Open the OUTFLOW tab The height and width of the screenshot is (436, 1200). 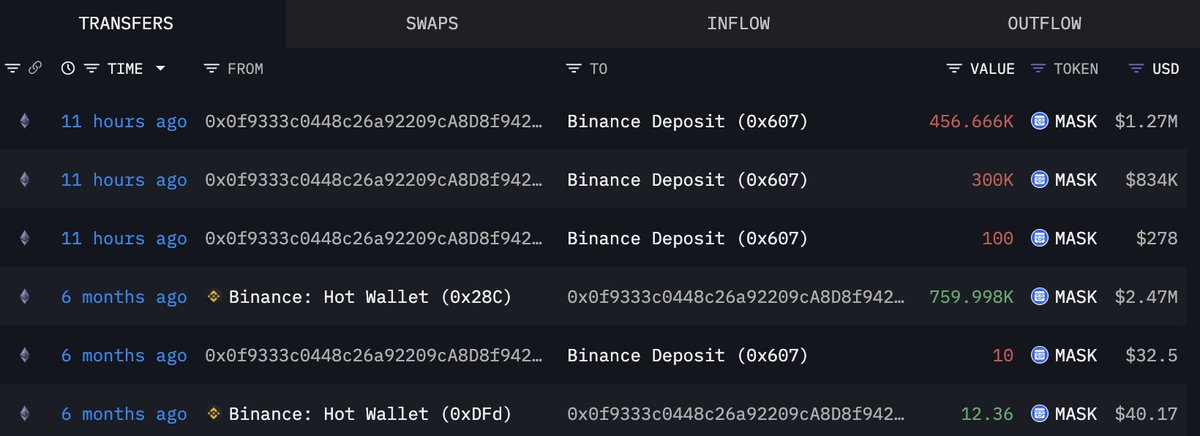tap(1044, 23)
